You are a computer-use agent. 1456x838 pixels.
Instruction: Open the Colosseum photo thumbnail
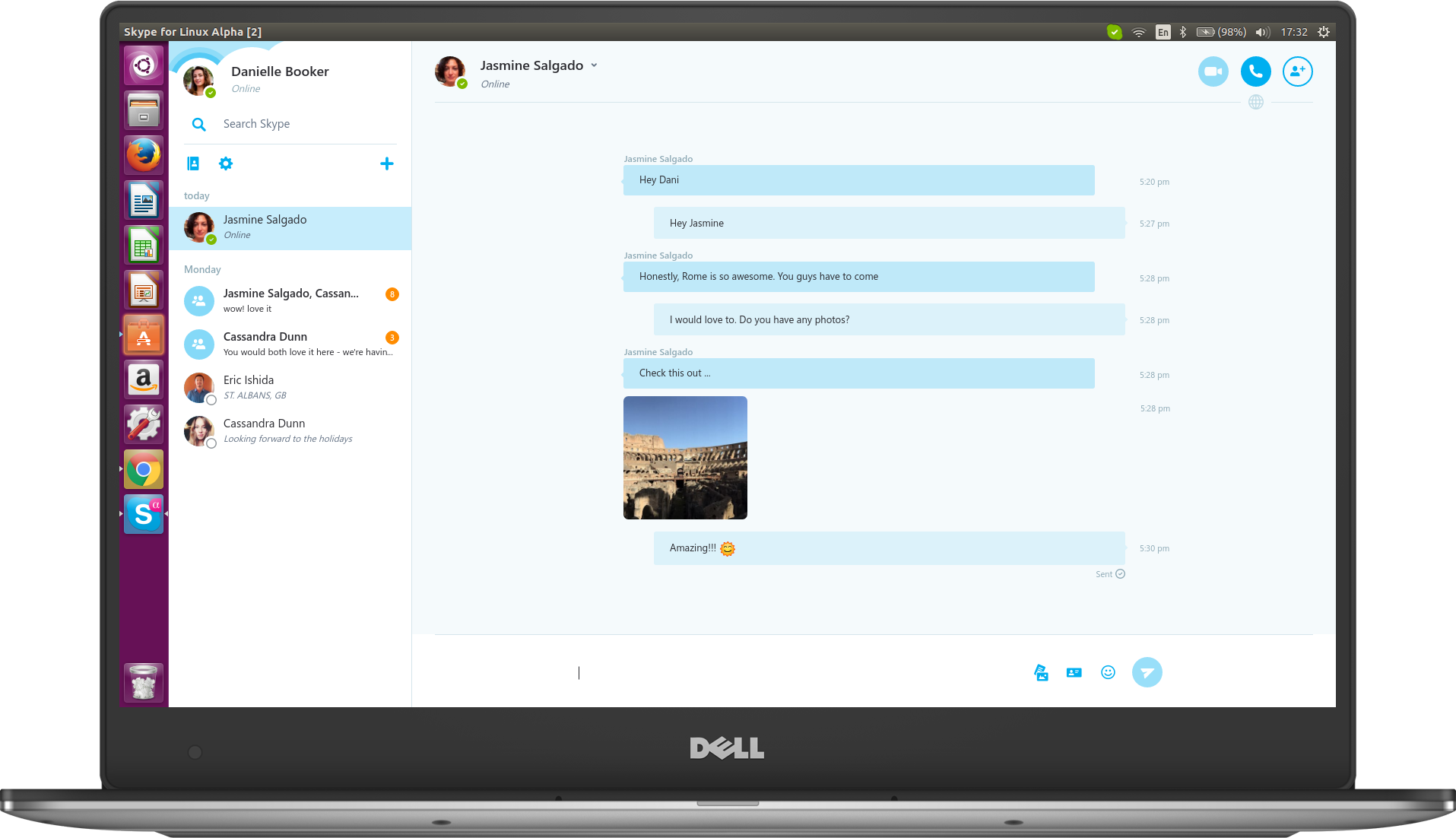point(685,458)
